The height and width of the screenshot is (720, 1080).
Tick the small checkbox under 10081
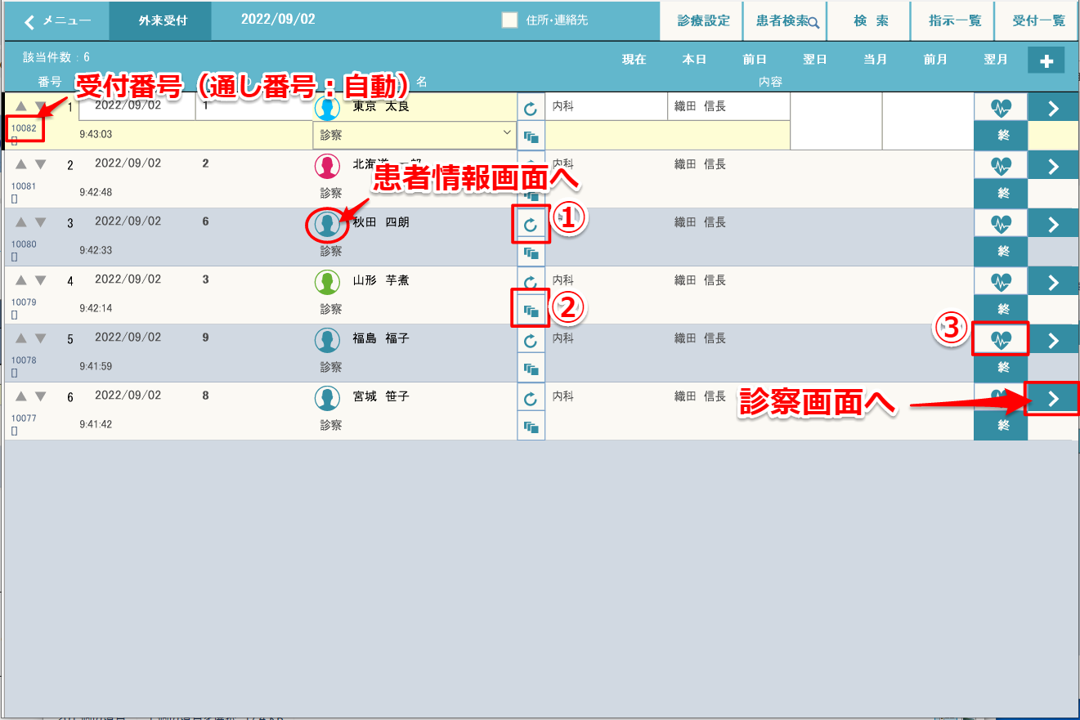point(14,199)
